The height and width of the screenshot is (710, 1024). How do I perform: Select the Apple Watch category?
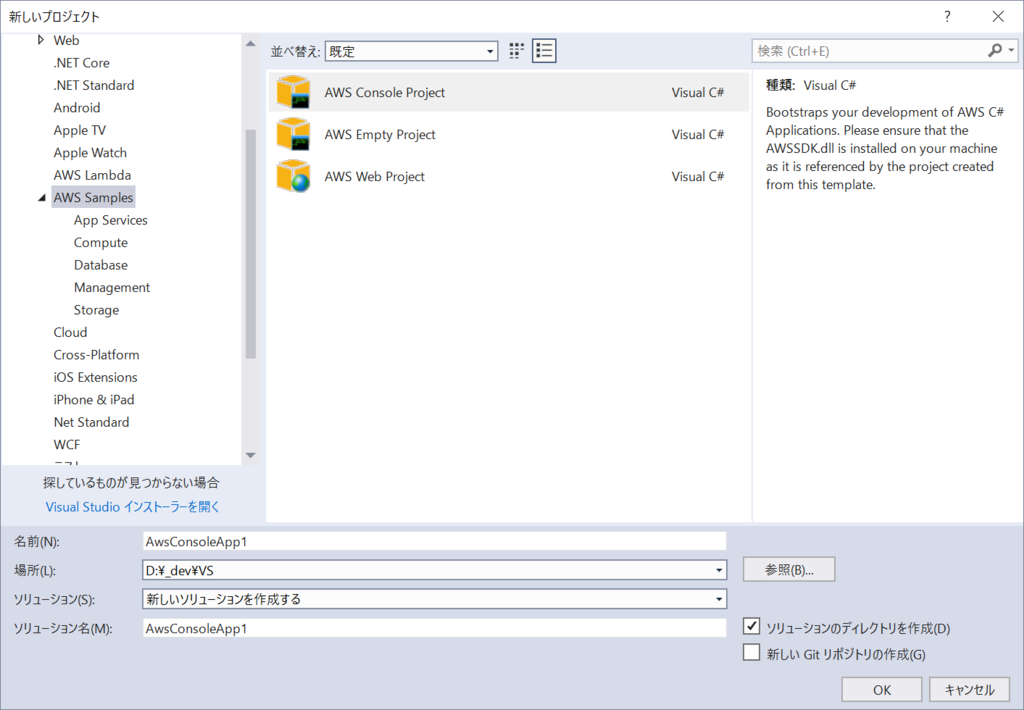(x=90, y=152)
